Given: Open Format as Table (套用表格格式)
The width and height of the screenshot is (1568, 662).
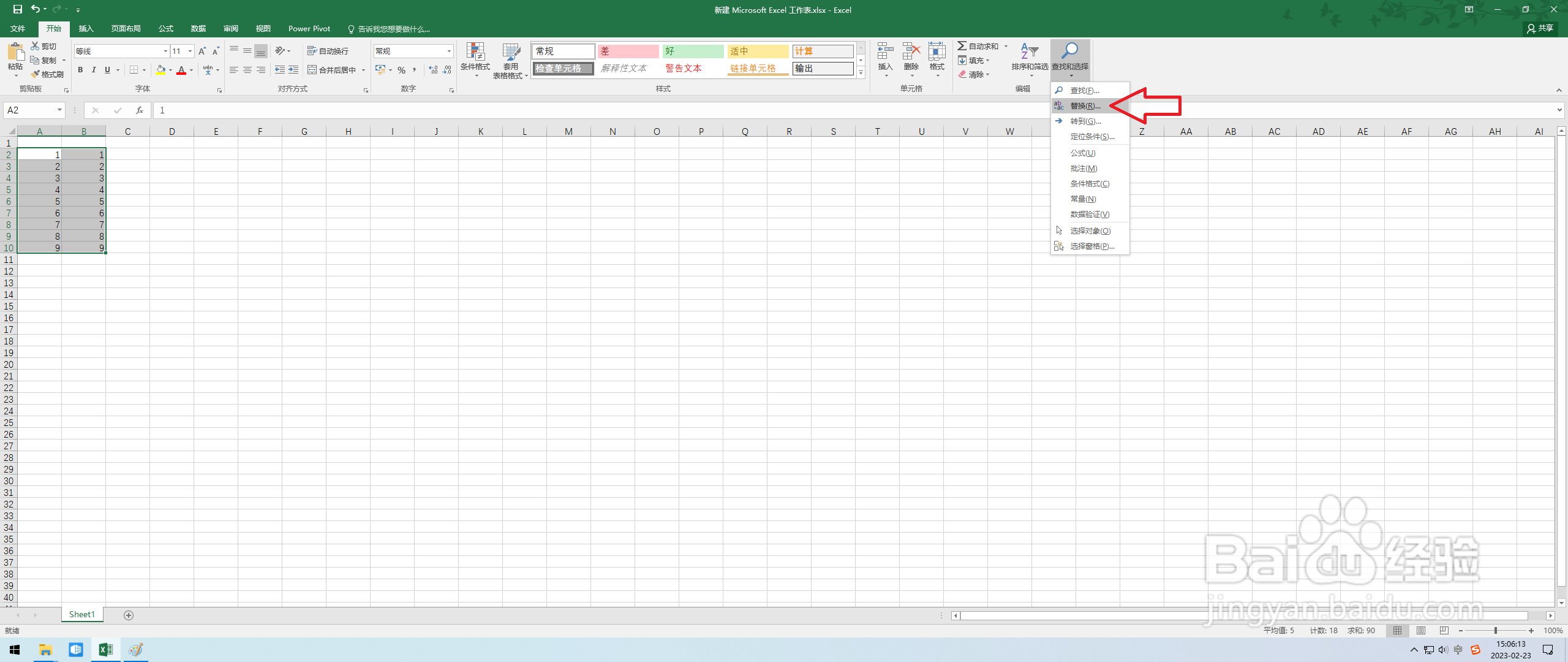Looking at the screenshot, I should 510,61.
